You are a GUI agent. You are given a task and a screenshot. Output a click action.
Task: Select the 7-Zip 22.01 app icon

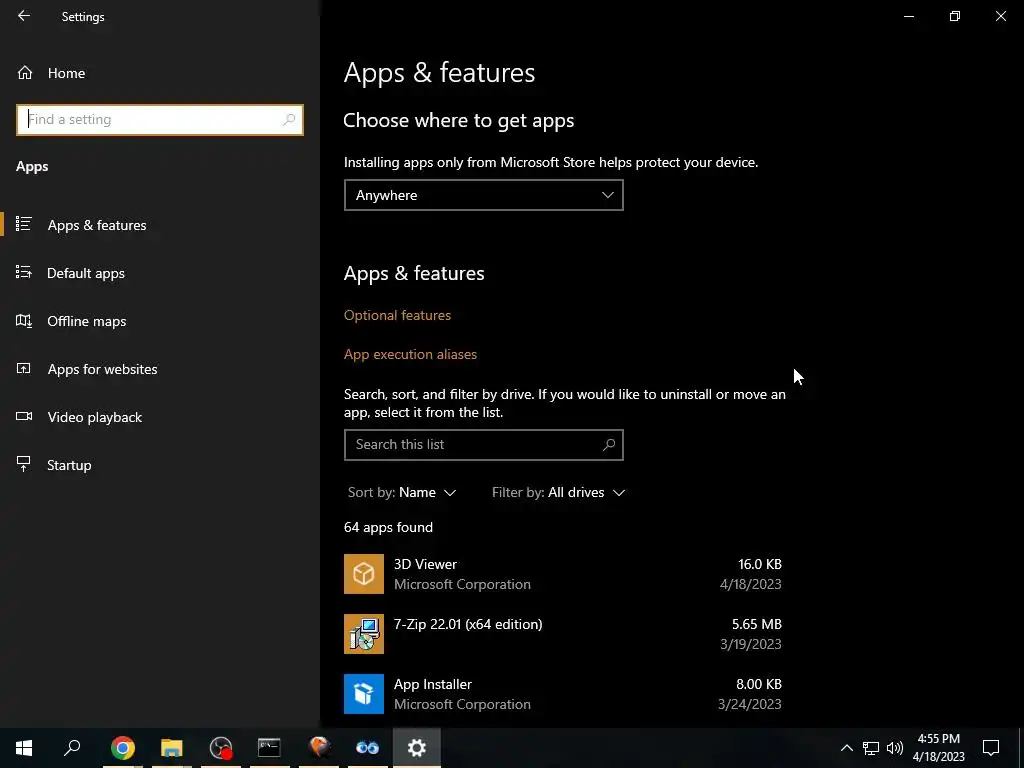tap(364, 633)
